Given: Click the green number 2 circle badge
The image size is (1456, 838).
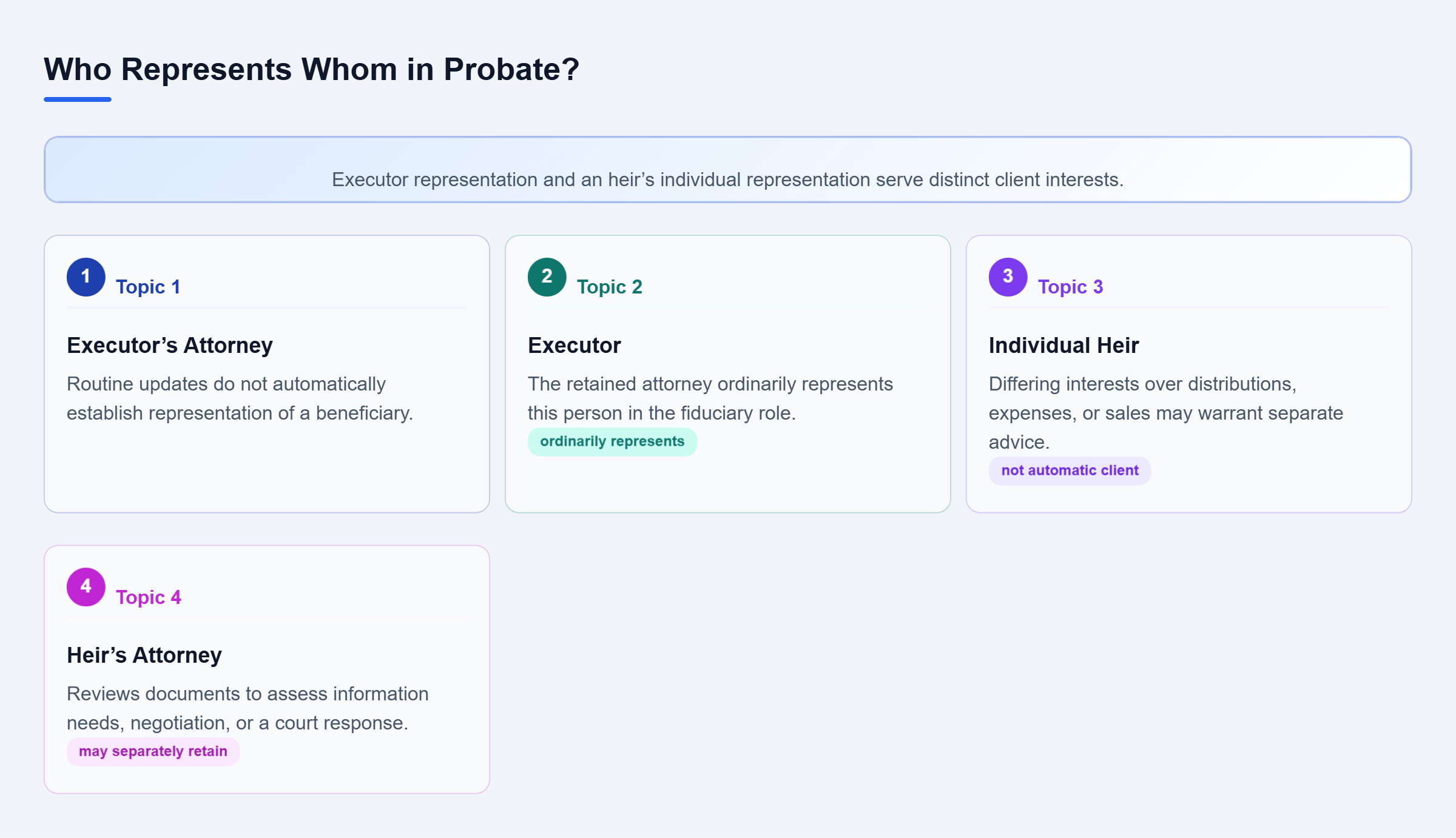Looking at the screenshot, I should pos(547,277).
